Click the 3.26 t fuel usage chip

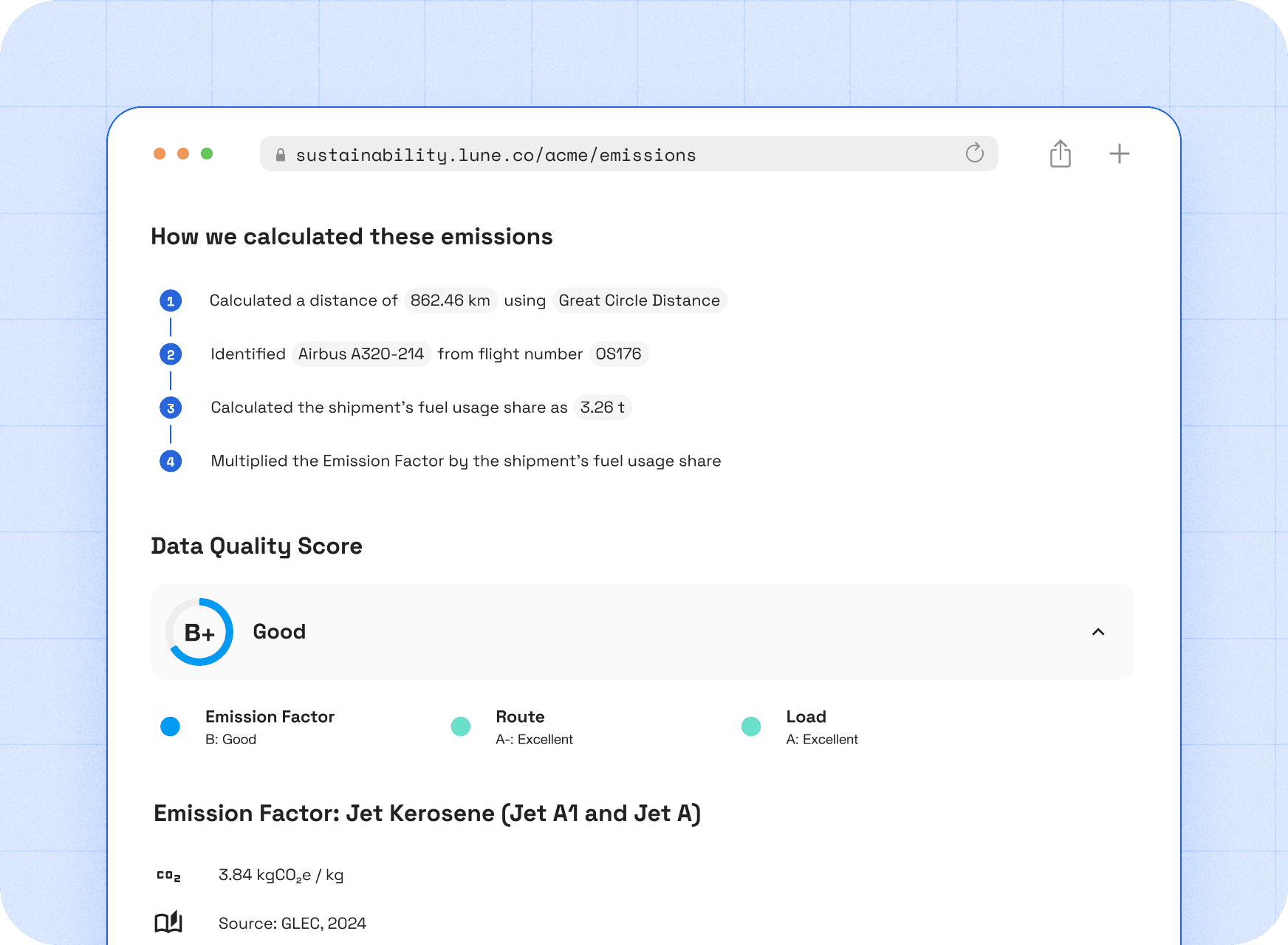click(x=602, y=408)
